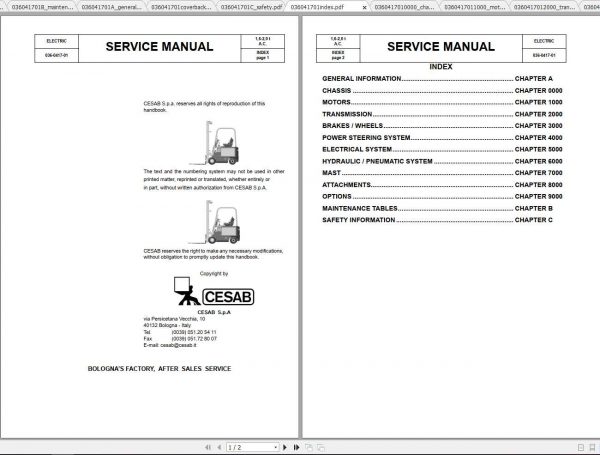Click the INDEX heading on page 2
The height and width of the screenshot is (455, 600).
pos(441,67)
